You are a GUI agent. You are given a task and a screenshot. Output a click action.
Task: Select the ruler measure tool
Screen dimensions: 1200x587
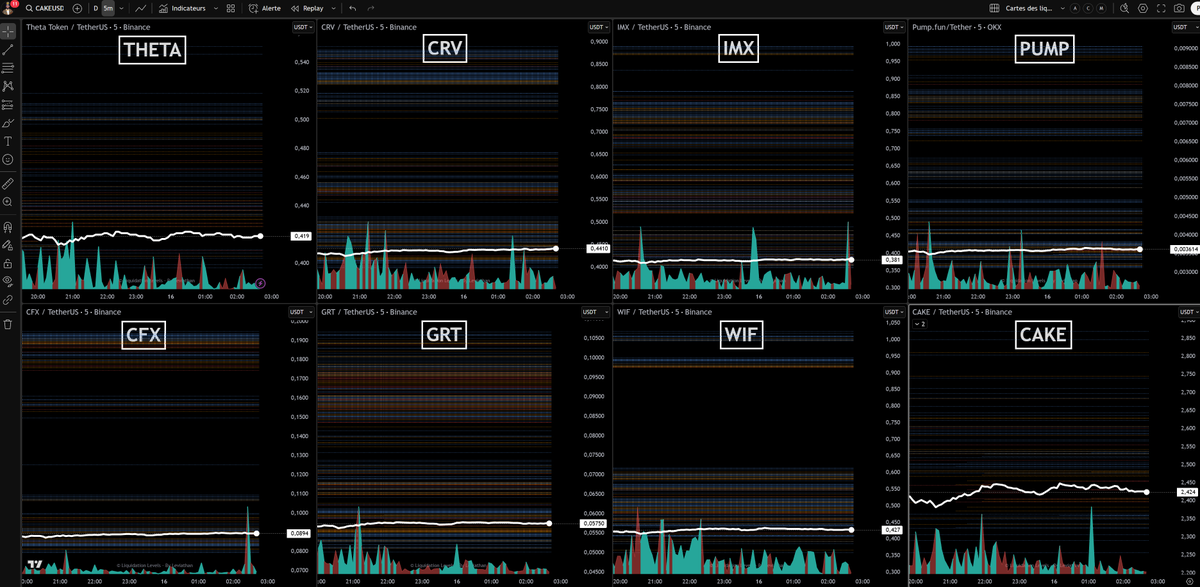(x=8, y=184)
